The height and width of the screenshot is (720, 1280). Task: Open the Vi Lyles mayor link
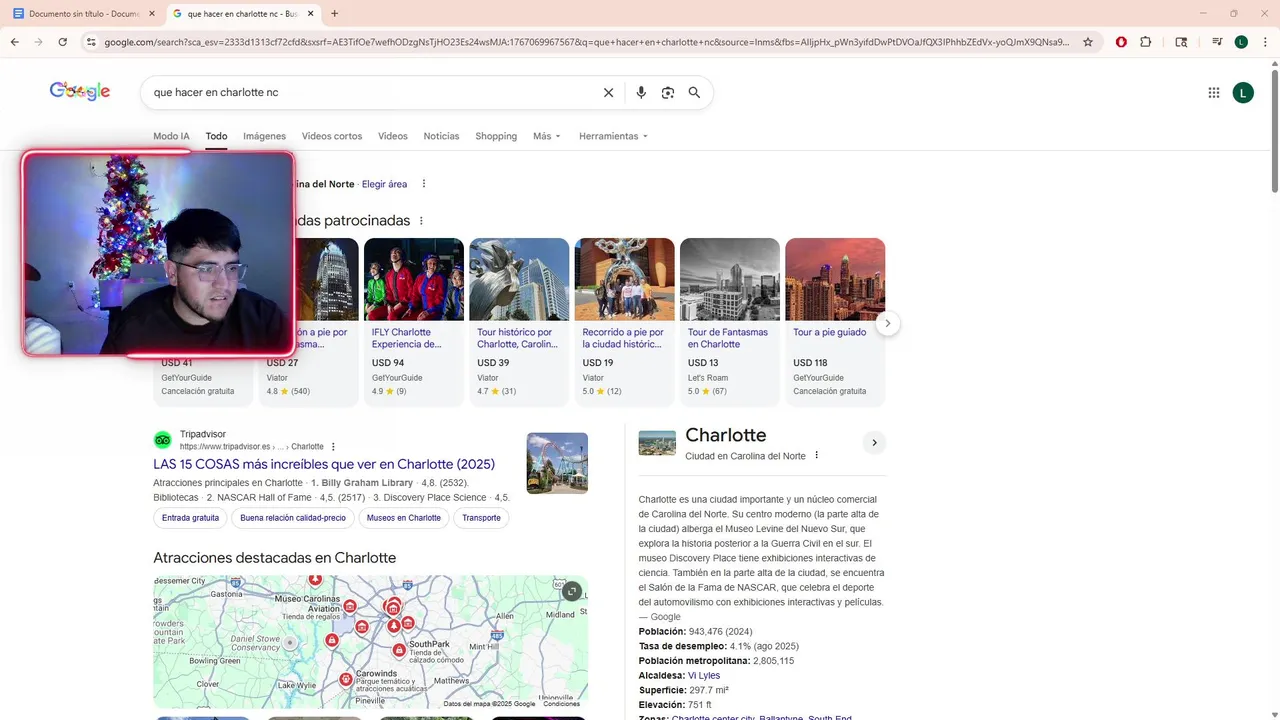pos(704,676)
